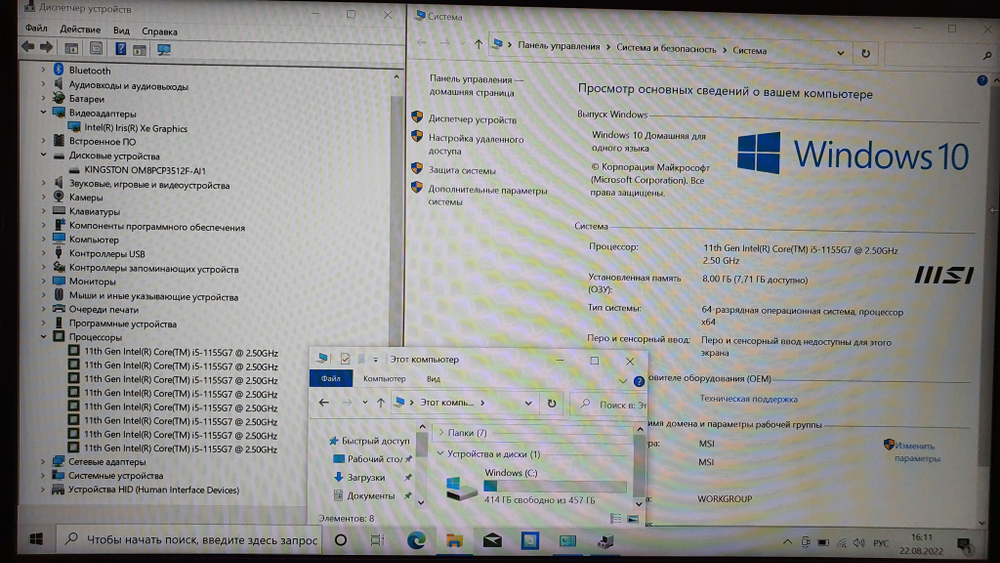Viewport: 1000px width, 563px height.
Task: Open Microsoft Edge from taskbar
Action: point(416,541)
